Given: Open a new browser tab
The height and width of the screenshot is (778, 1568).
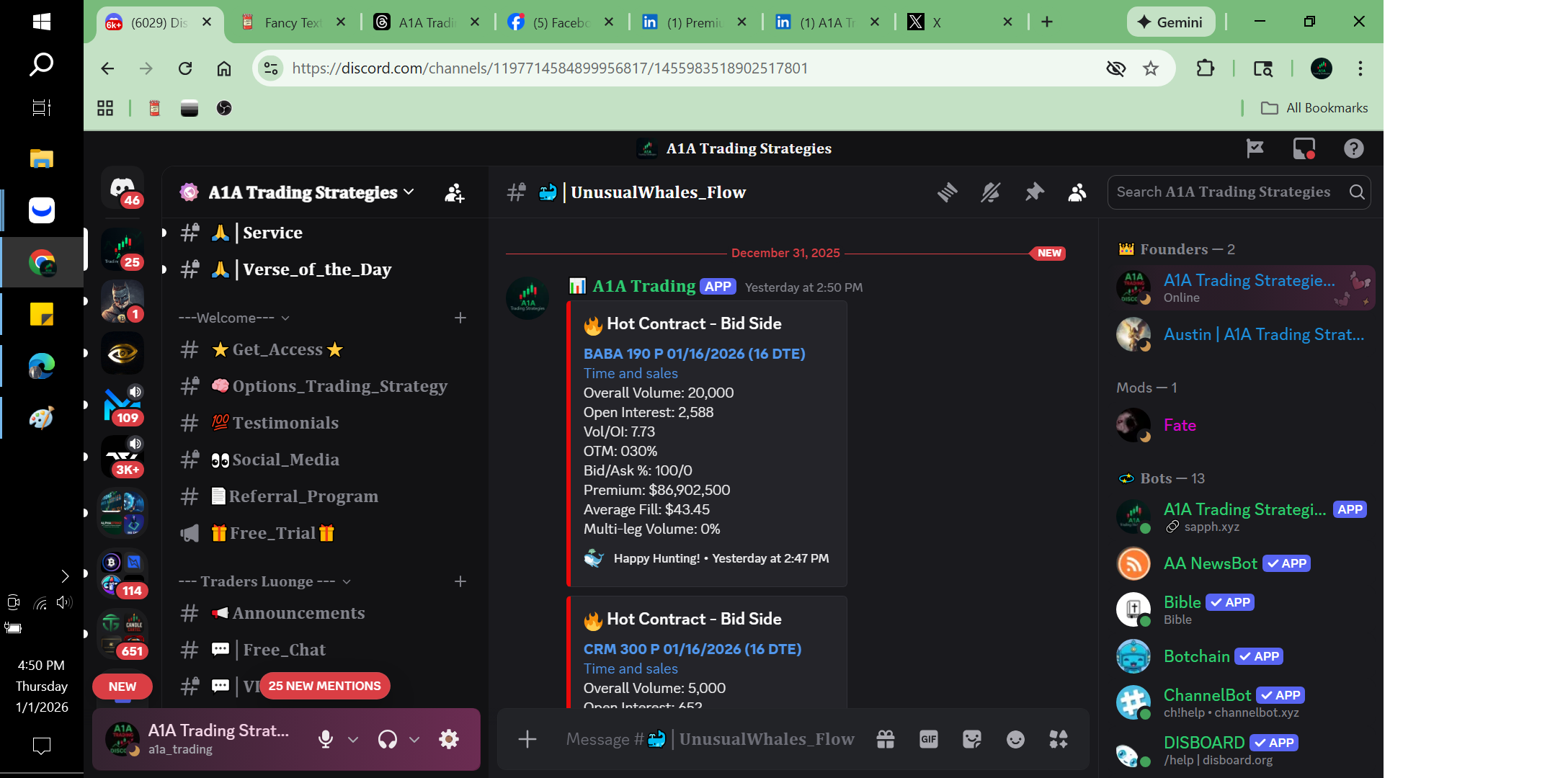Looking at the screenshot, I should click(1047, 22).
